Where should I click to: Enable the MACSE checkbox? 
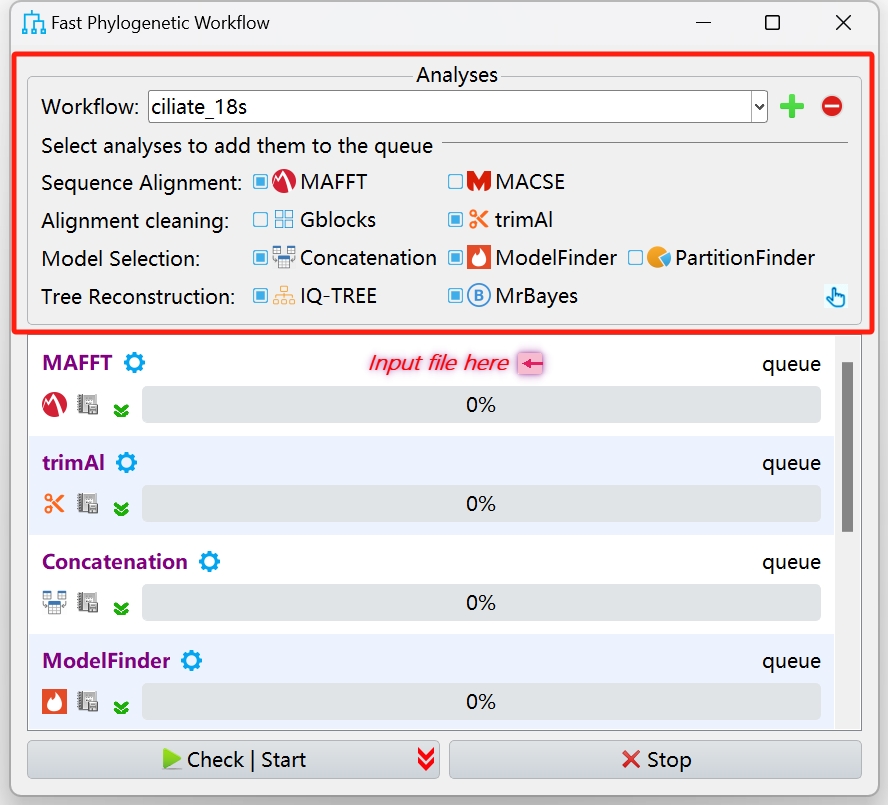(x=455, y=182)
